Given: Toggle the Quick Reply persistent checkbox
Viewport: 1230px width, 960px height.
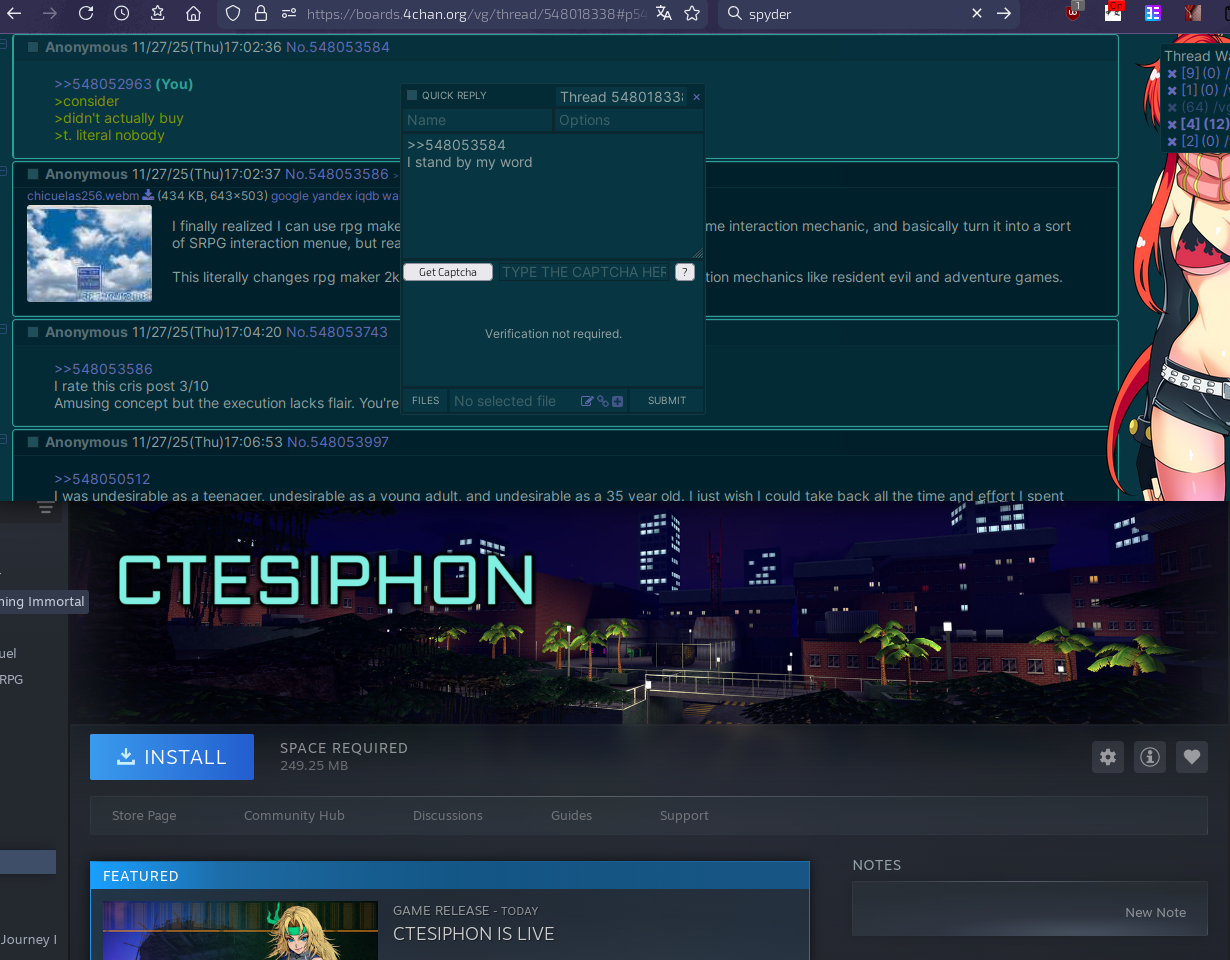Looking at the screenshot, I should [x=411, y=95].
